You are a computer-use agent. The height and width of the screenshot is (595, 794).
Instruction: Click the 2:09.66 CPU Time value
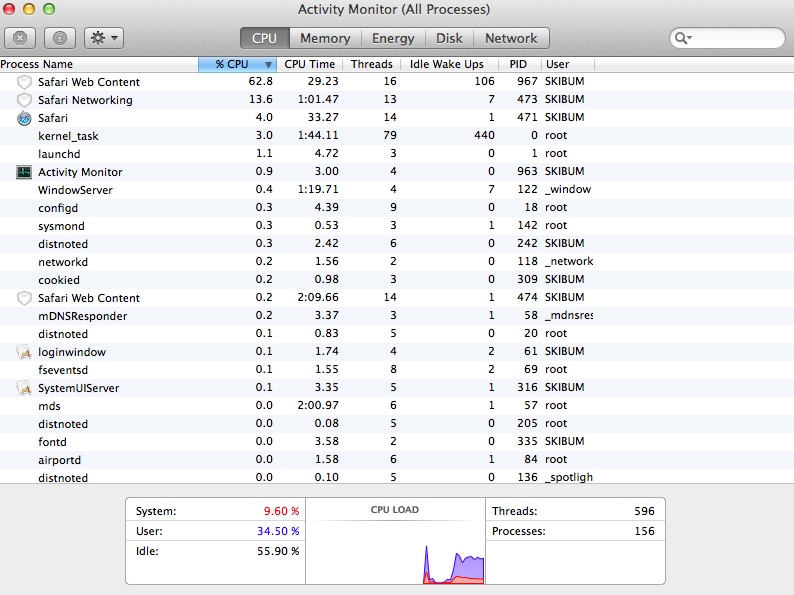coord(318,297)
